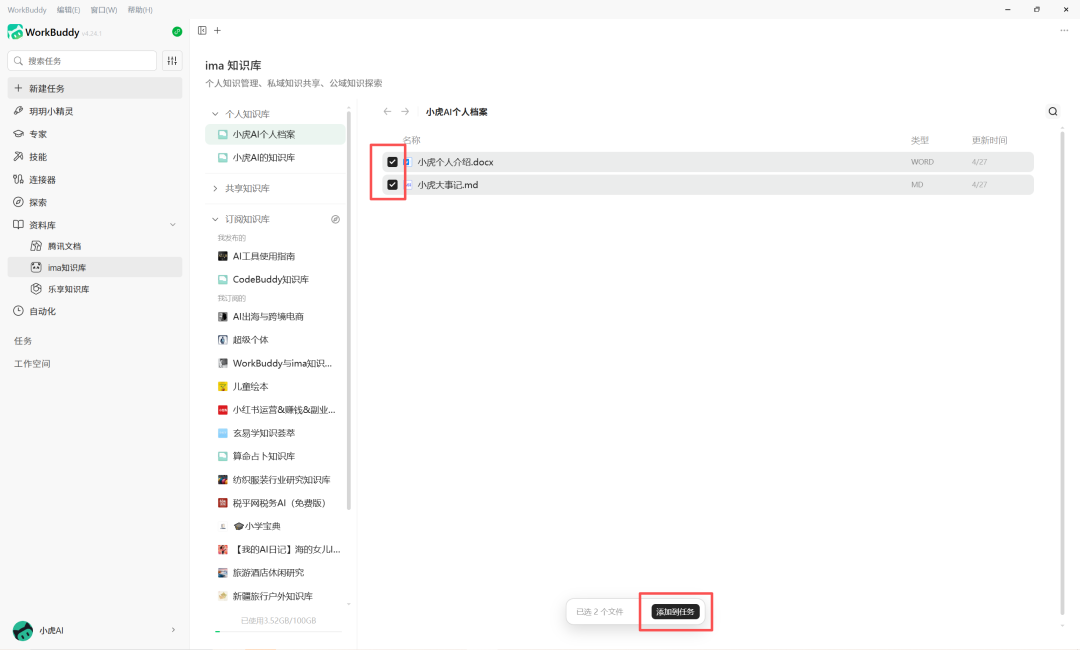1080x650 pixels.
Task: Sort files by 类型 column header
Action: (x=920, y=140)
